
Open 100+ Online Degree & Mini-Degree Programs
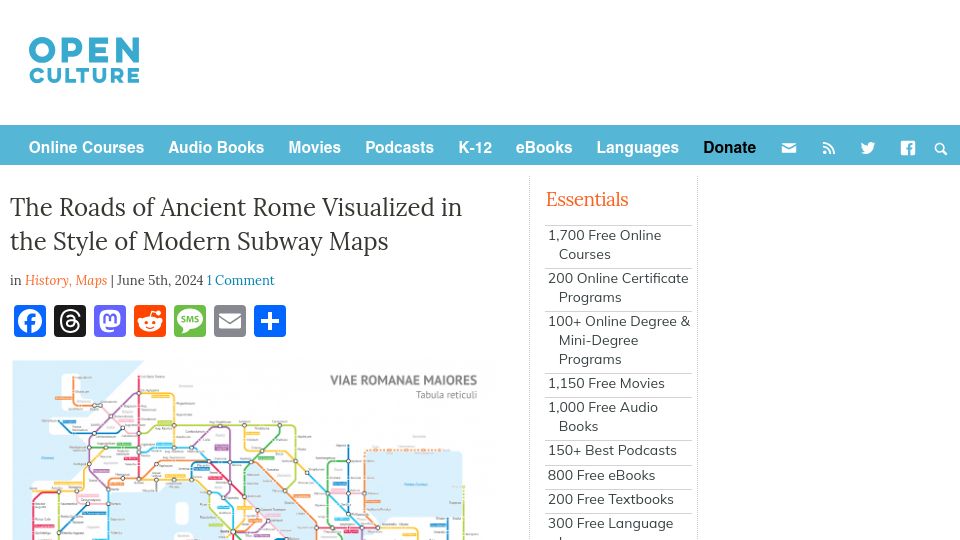pyautogui.click(x=618, y=340)
